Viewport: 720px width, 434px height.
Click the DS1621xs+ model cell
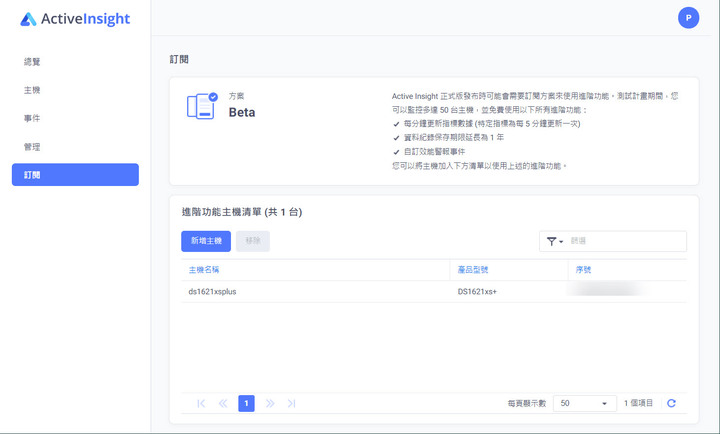(x=477, y=292)
